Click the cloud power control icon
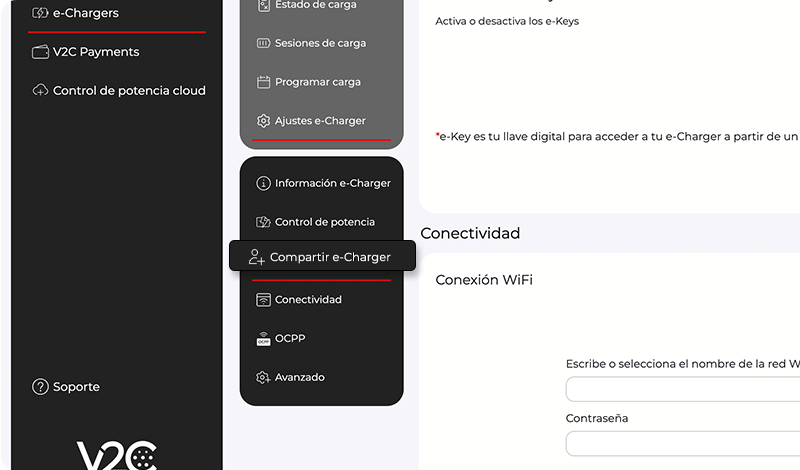This screenshot has width=800, height=470. (x=40, y=91)
